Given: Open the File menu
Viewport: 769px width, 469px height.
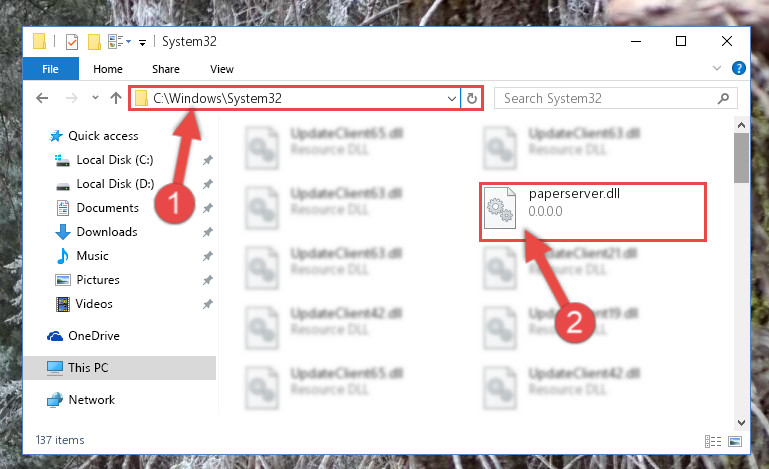Looking at the screenshot, I should click(x=51, y=69).
